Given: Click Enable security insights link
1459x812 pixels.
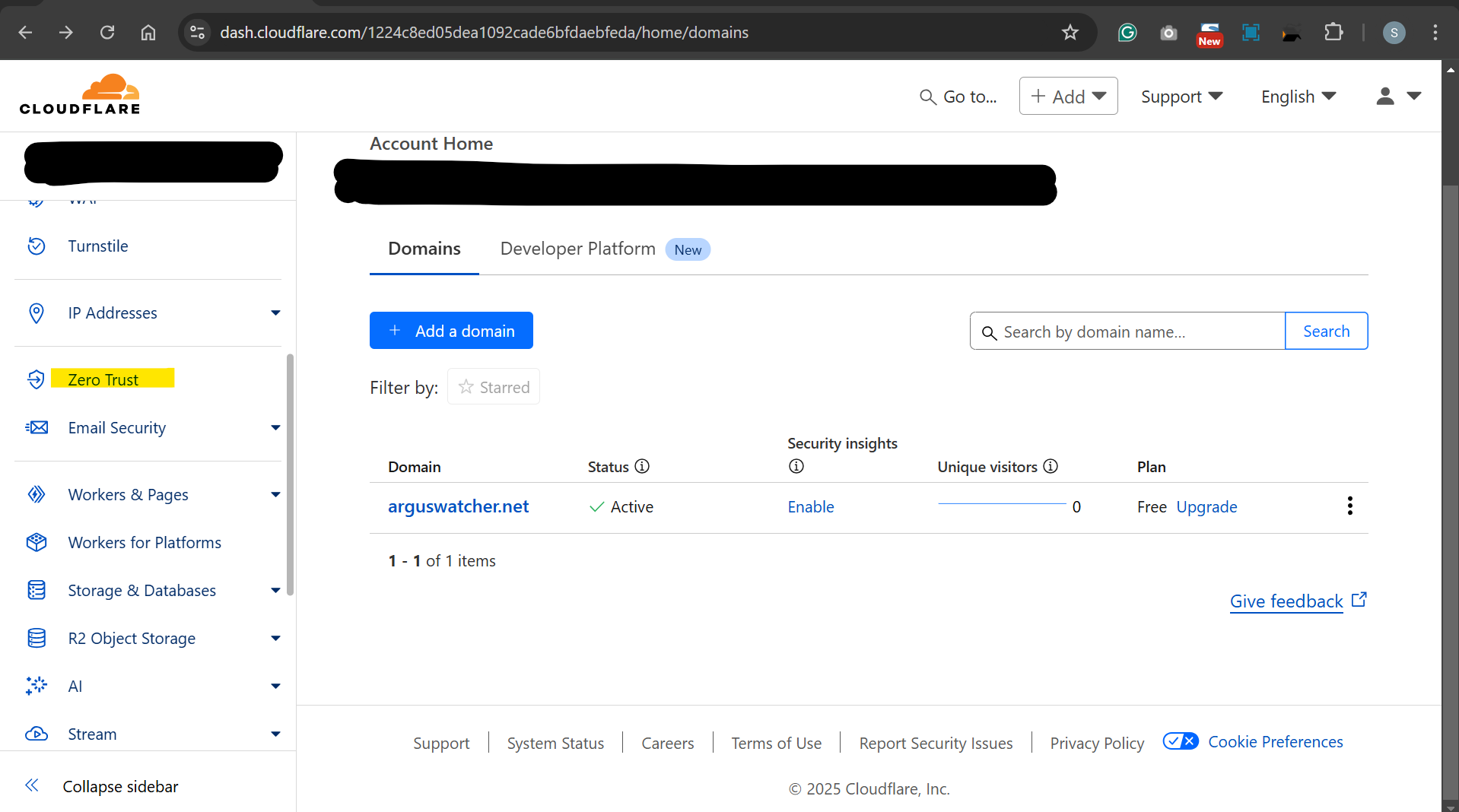Looking at the screenshot, I should tap(811, 506).
